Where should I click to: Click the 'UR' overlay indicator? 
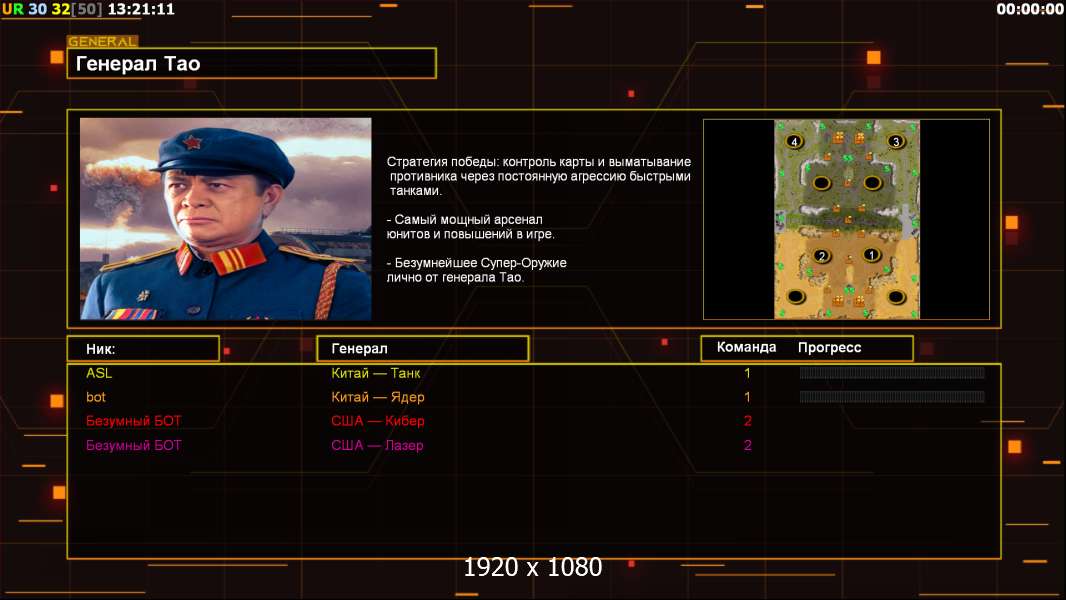(x=12, y=9)
